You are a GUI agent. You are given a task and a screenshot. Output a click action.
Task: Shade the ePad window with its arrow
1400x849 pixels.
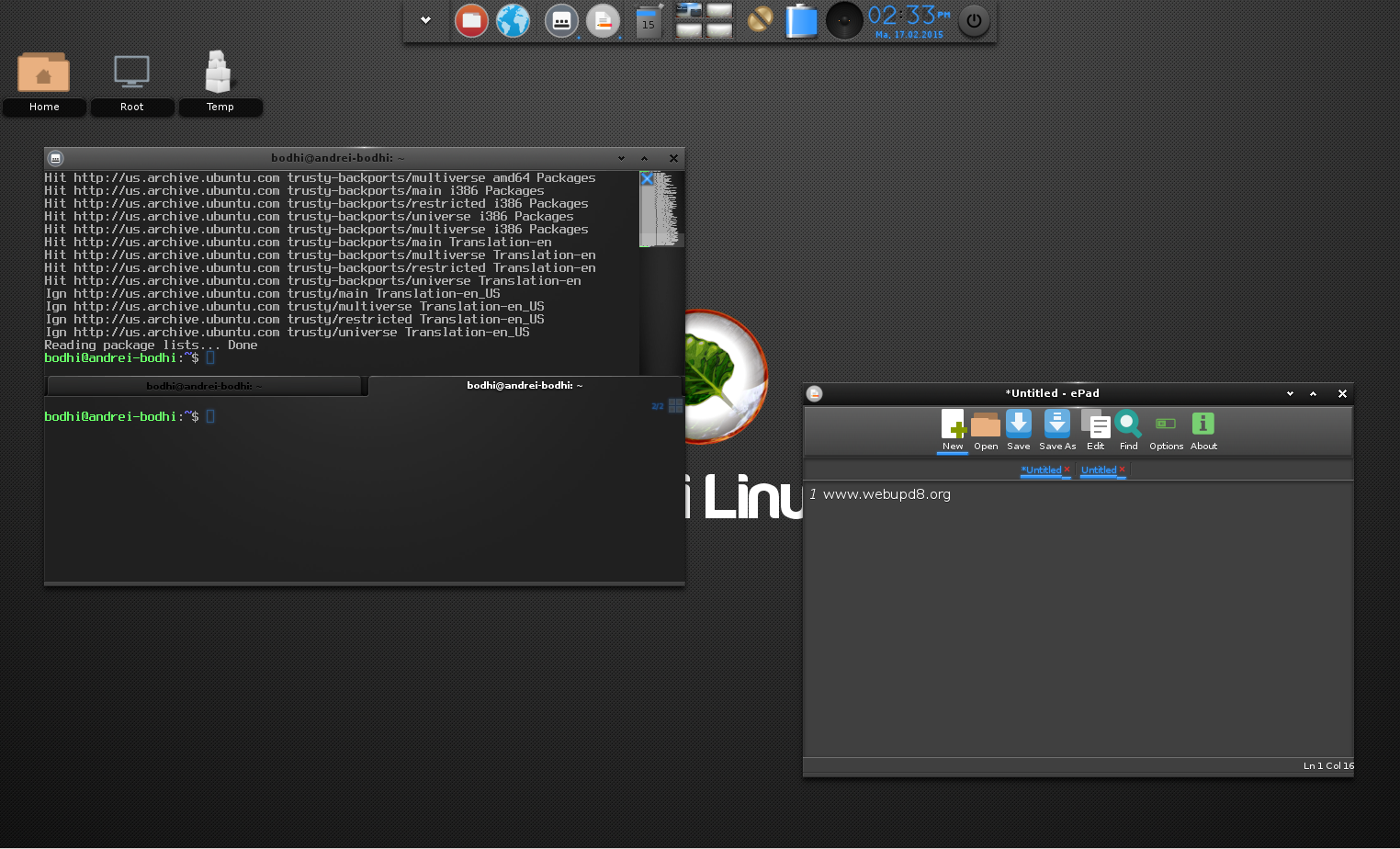pyautogui.click(x=1313, y=393)
